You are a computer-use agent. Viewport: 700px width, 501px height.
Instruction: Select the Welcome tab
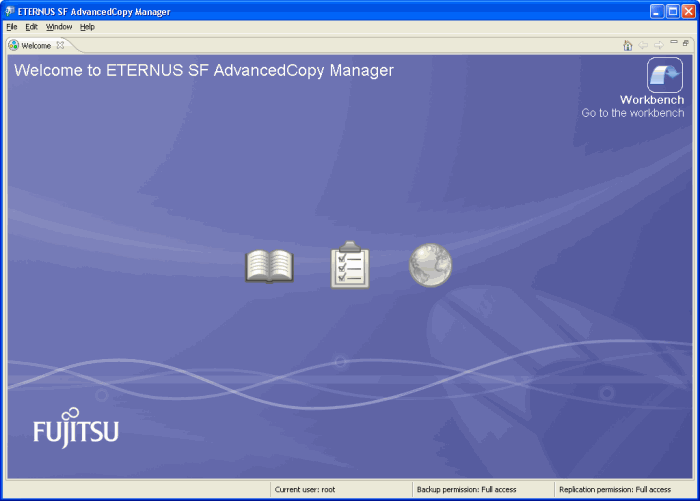click(x=36, y=46)
